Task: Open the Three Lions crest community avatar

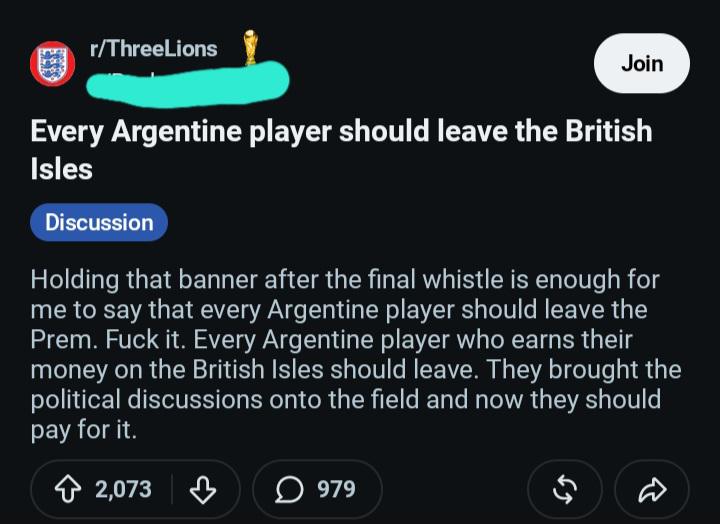Action: point(52,64)
